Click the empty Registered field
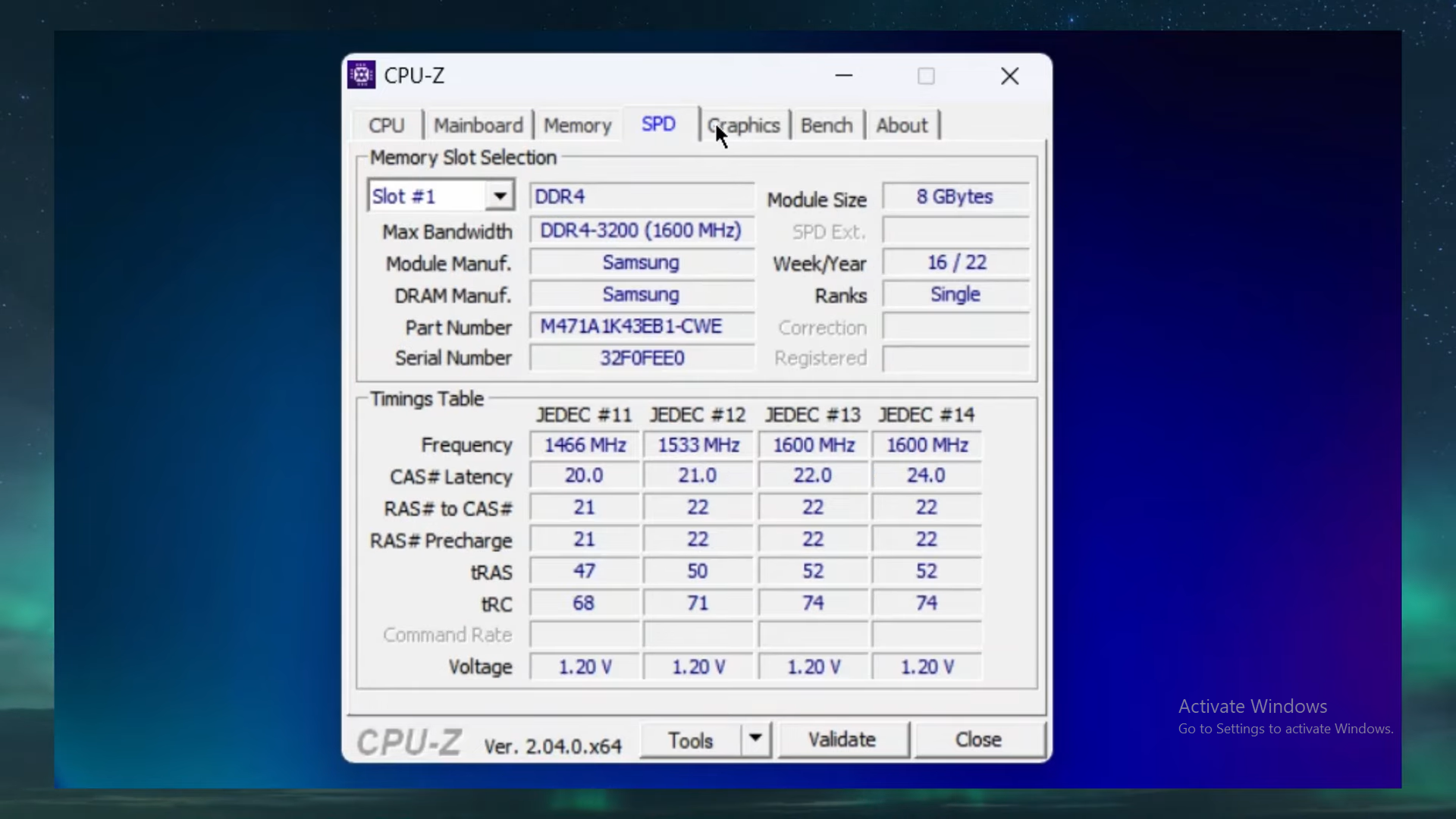This screenshot has height=819, width=1456. coord(955,358)
